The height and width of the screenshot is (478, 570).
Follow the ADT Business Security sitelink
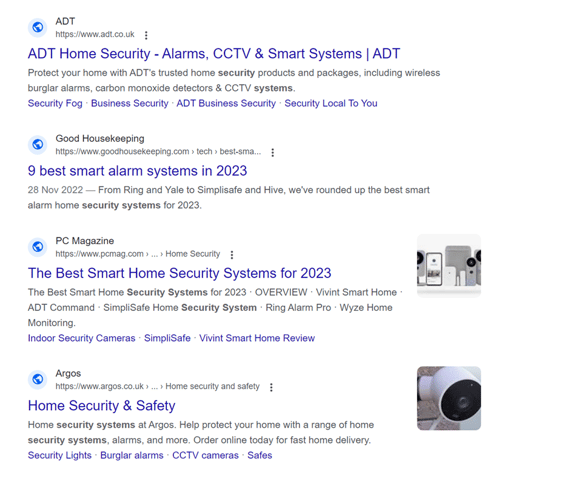(226, 104)
